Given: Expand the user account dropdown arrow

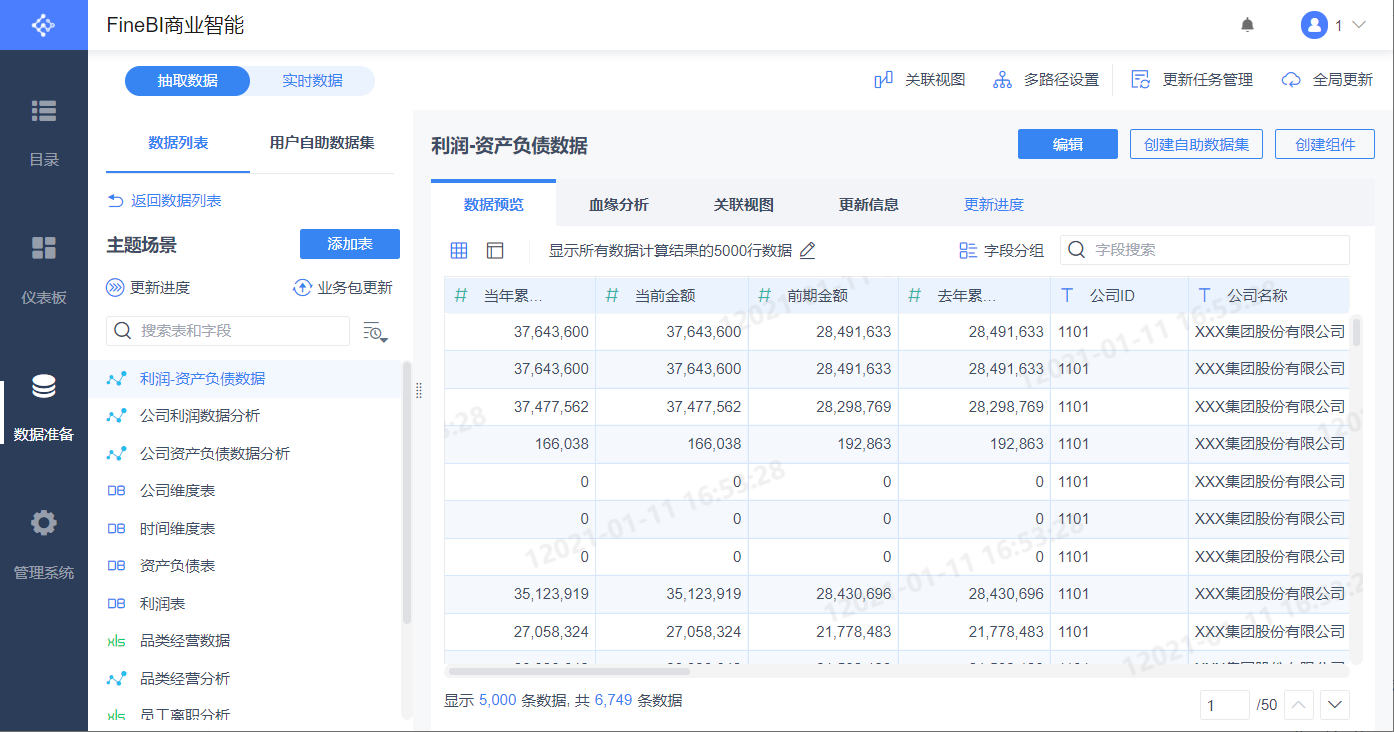Looking at the screenshot, I should pyautogui.click(x=1358, y=25).
